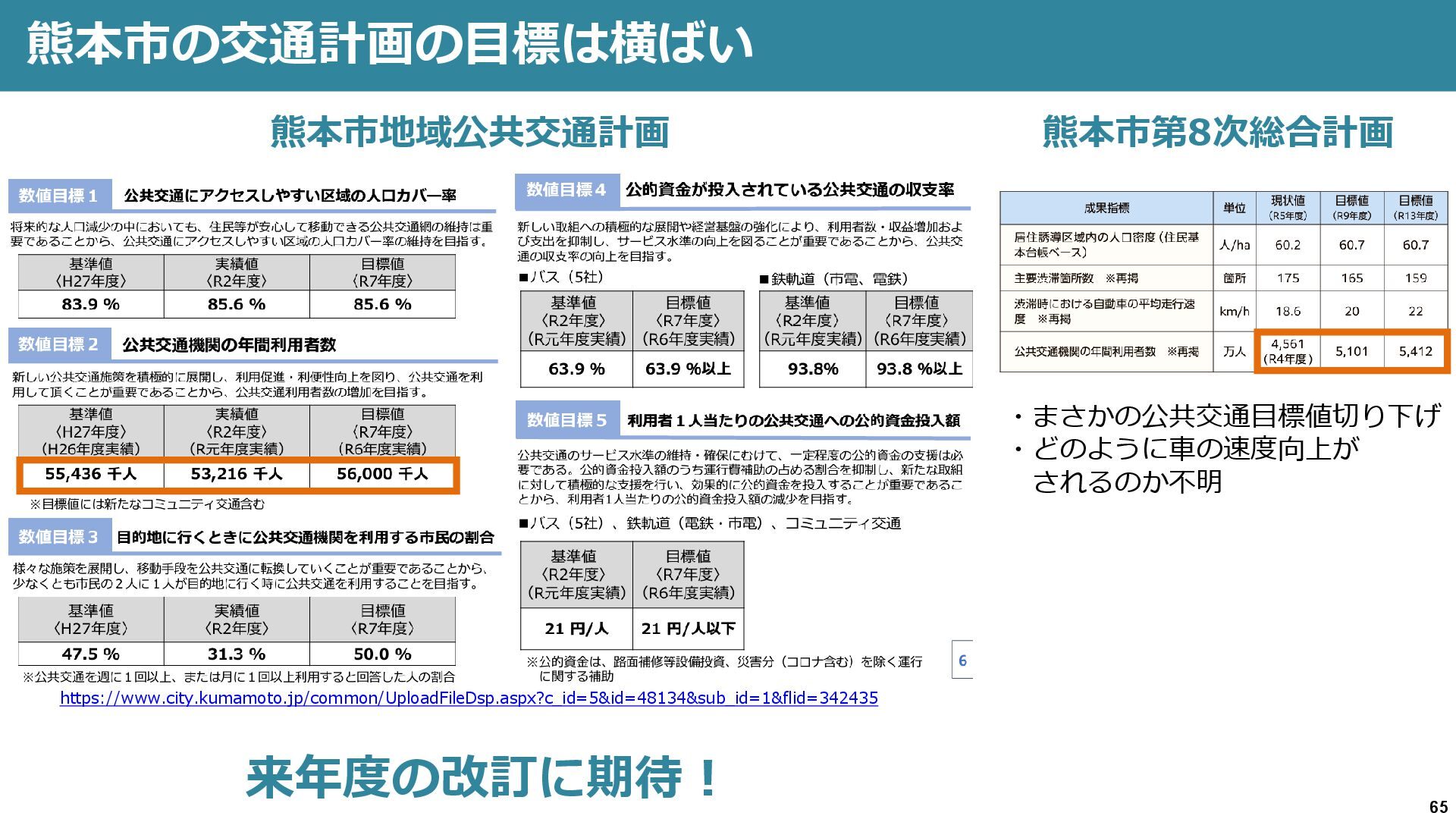1456x819 pixels.
Task: Select the heading 熊本市第8次総合計画
Action: coord(1218,132)
